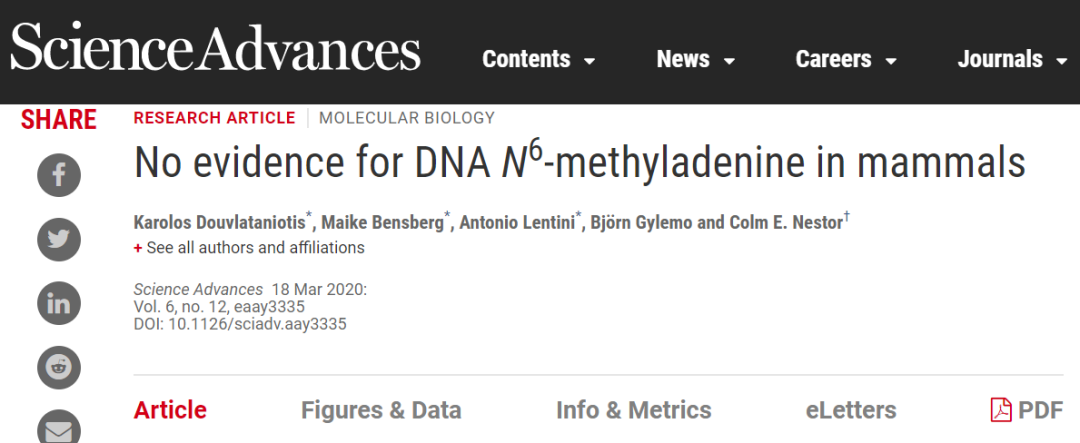This screenshot has height=443, width=1080.
Task: Share the article on Twitter
Action: click(x=59, y=240)
